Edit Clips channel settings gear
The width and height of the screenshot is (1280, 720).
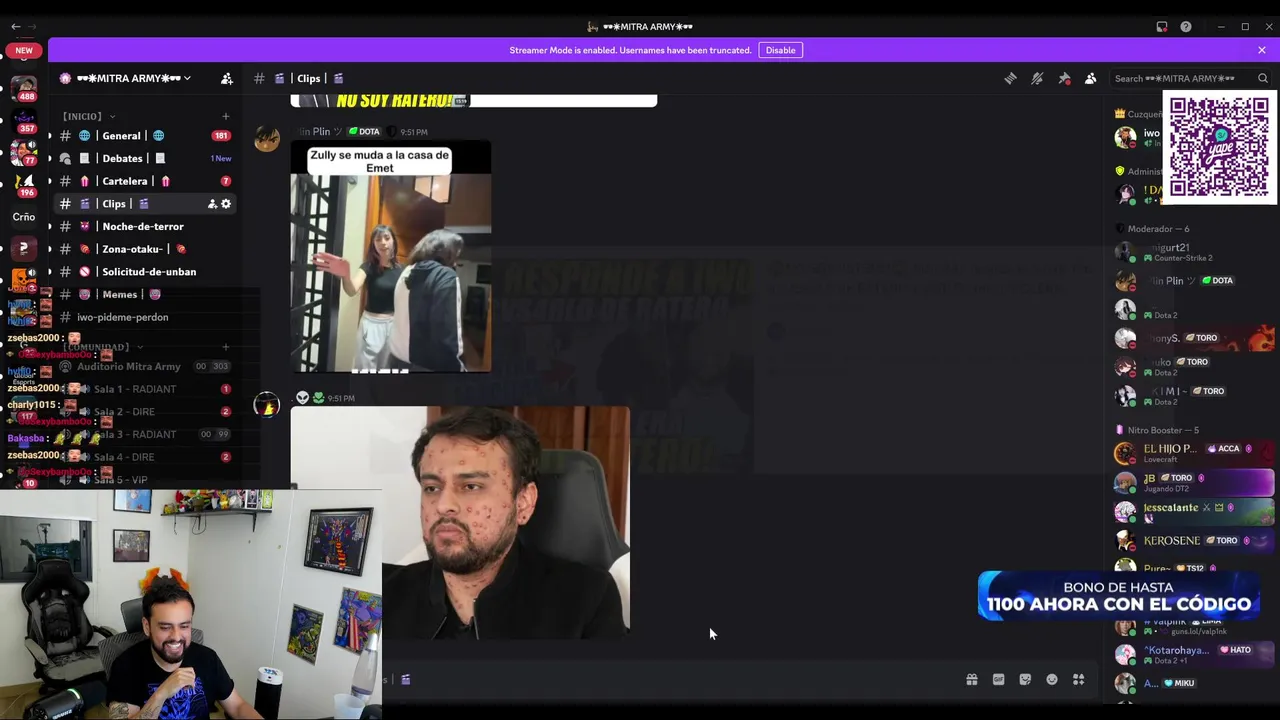tap(226, 204)
